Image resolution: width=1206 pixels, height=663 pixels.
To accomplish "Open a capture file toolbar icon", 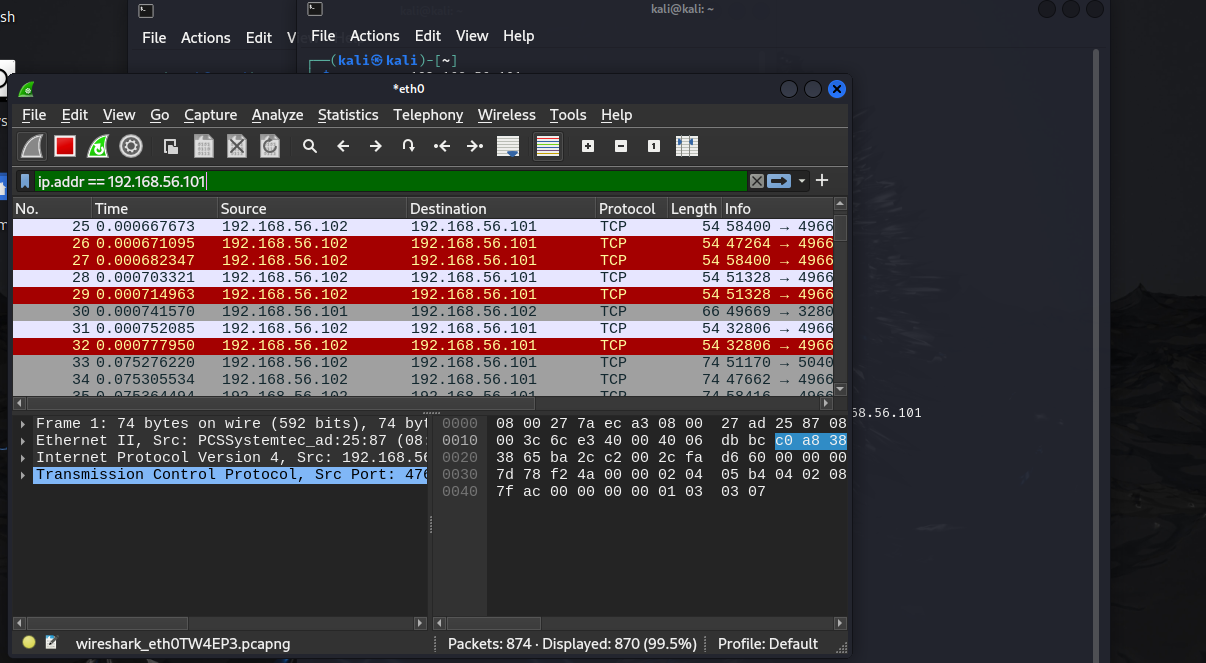I will pos(171,146).
